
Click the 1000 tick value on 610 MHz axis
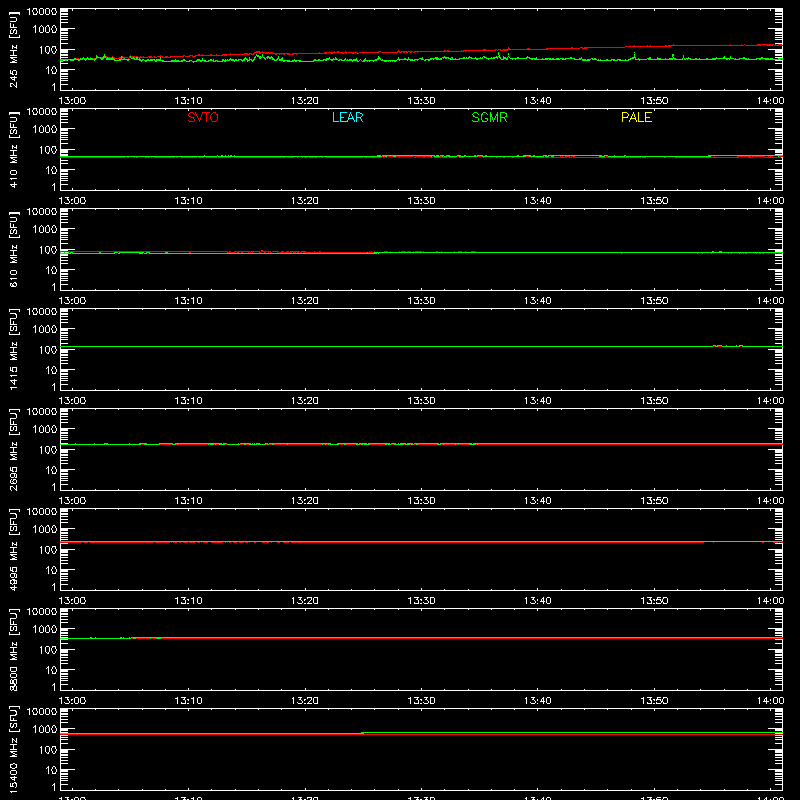pyautogui.click(x=45, y=230)
